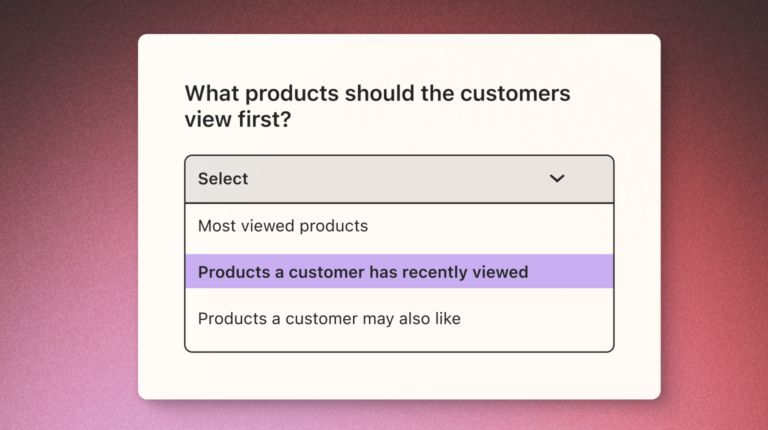768x430 pixels.
Task: Click the chevron arrow in Select box
Action: (x=557, y=179)
